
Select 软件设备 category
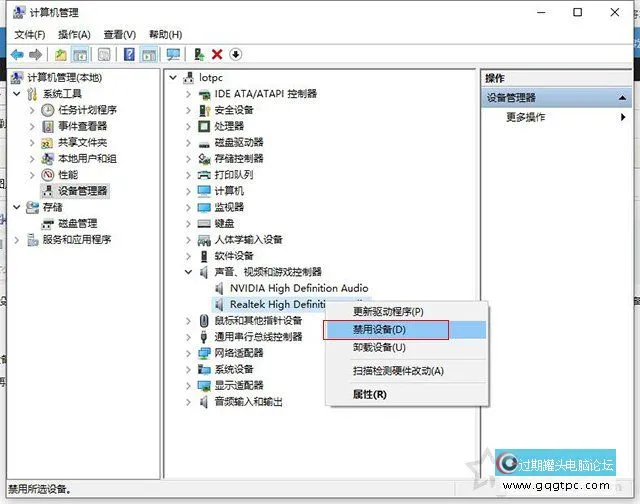tap(234, 256)
